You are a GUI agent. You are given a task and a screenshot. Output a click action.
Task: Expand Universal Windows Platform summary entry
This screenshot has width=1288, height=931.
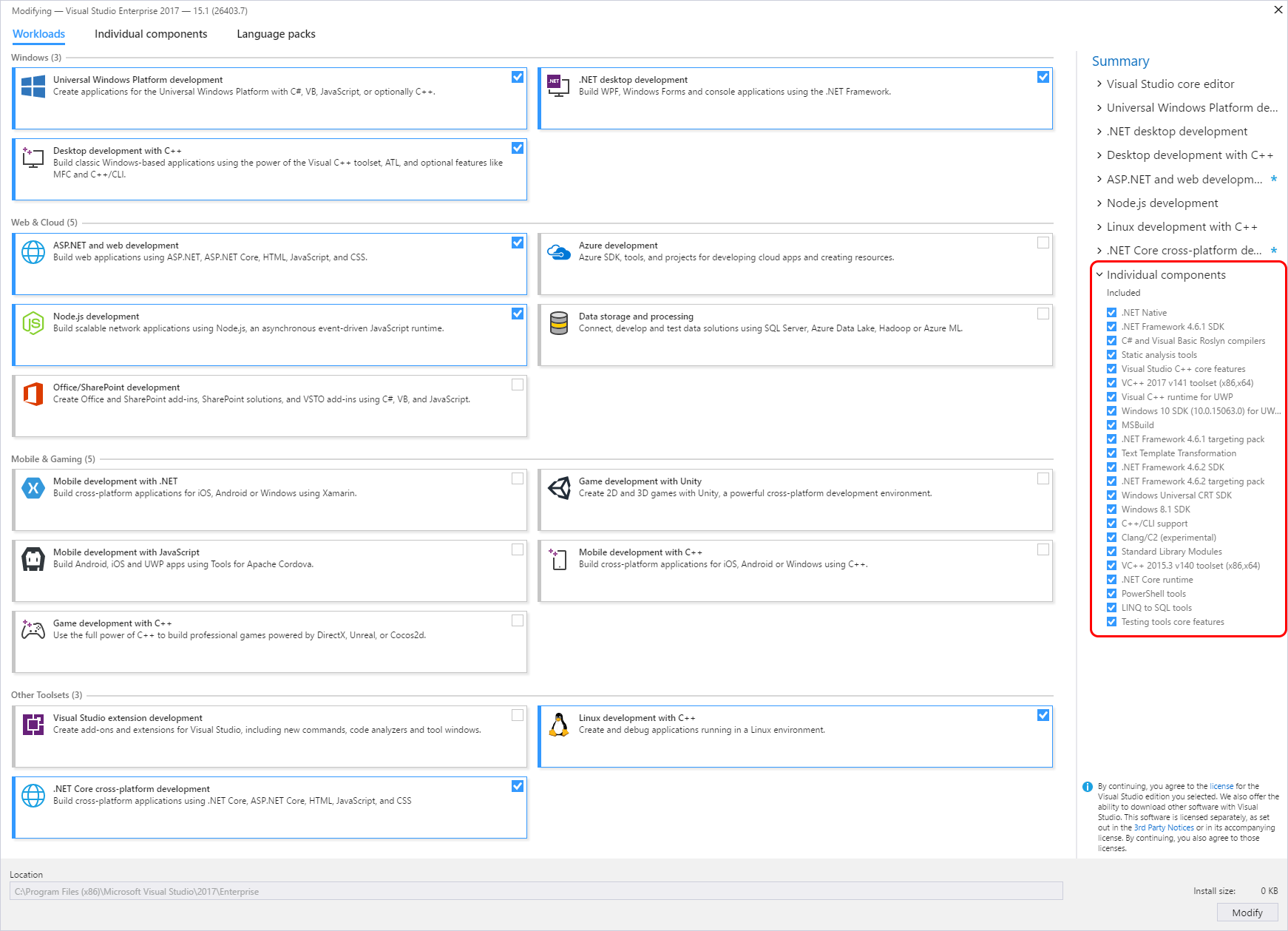pyautogui.click(x=1099, y=108)
